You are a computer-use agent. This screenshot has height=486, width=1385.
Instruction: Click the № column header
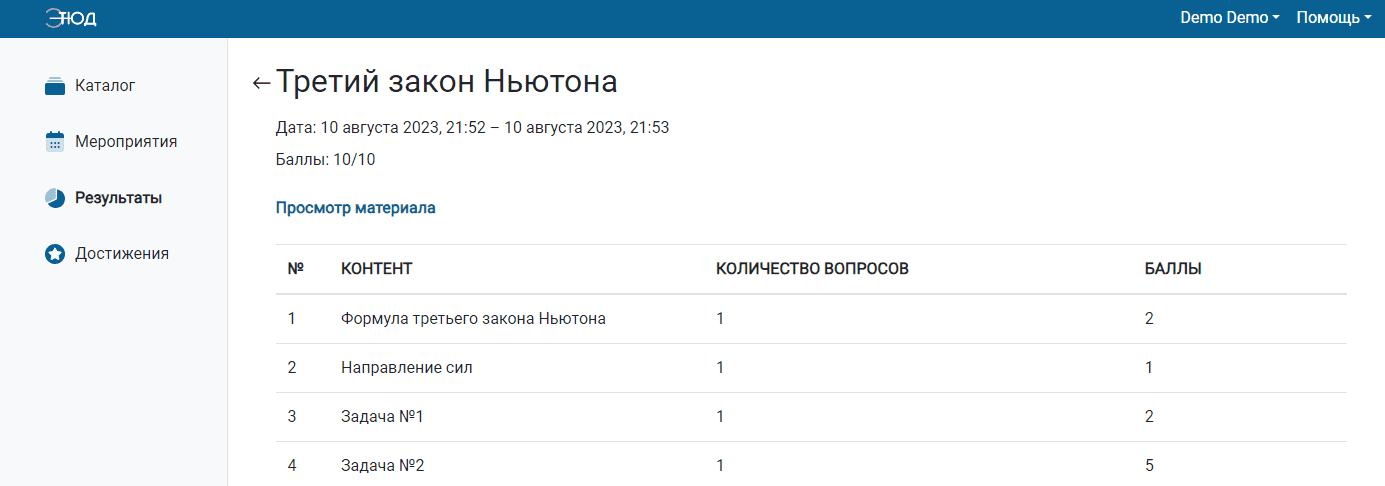295,269
